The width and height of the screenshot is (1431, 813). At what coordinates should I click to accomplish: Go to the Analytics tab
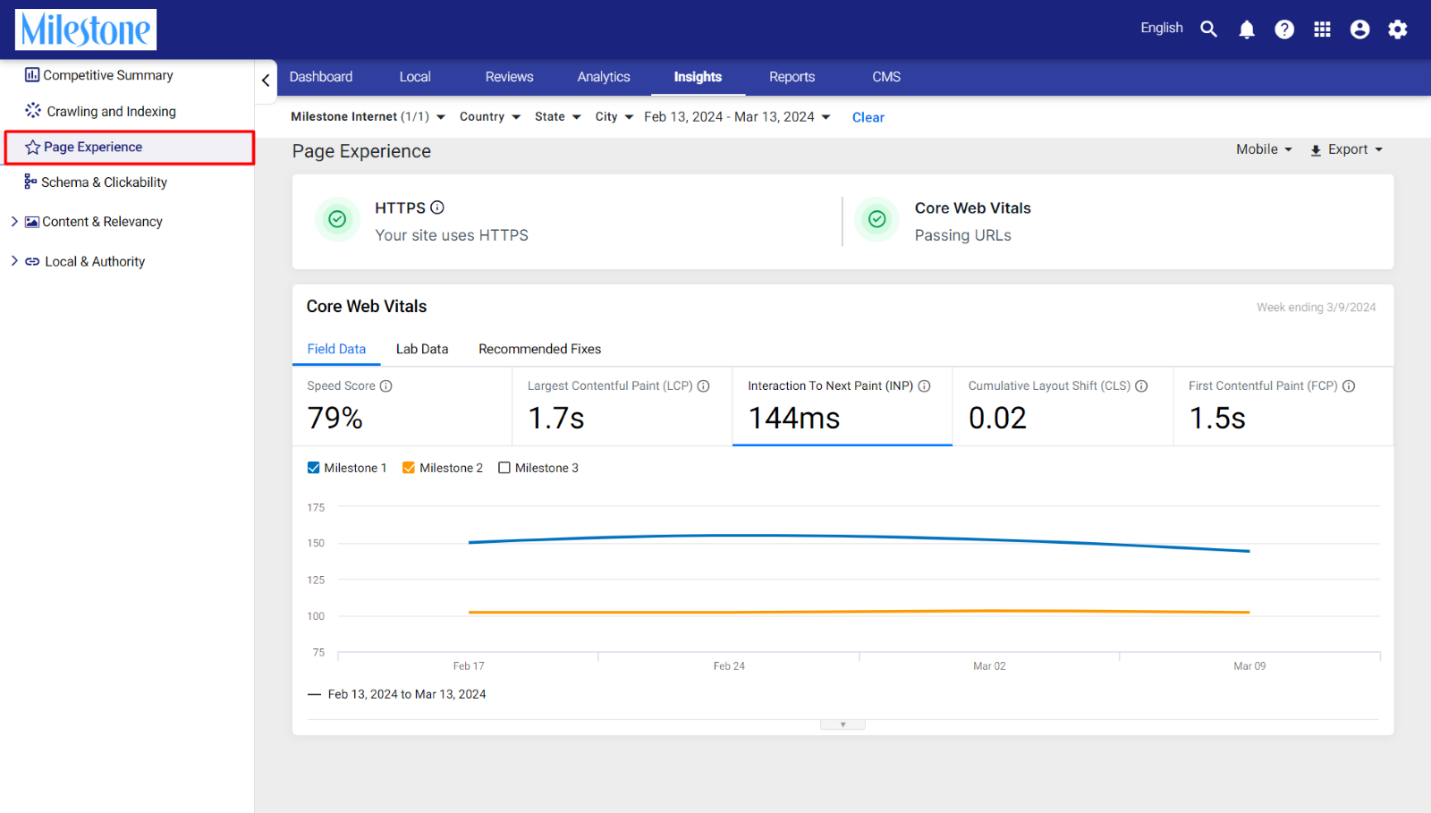(604, 77)
